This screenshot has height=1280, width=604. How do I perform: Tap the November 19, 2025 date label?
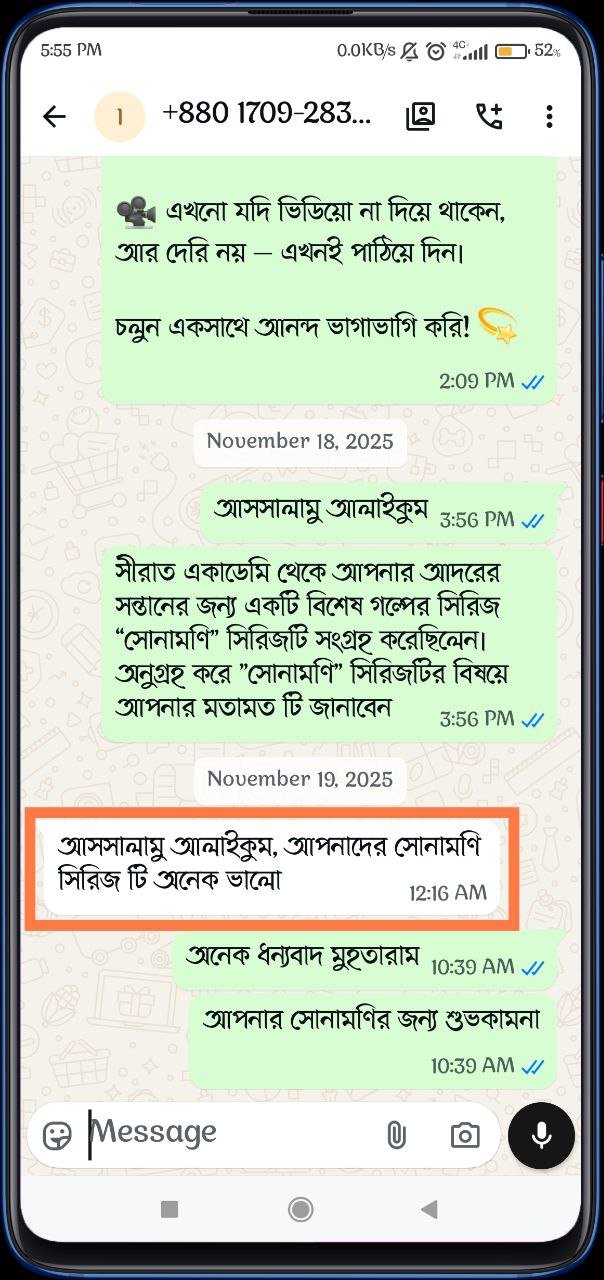(x=300, y=779)
